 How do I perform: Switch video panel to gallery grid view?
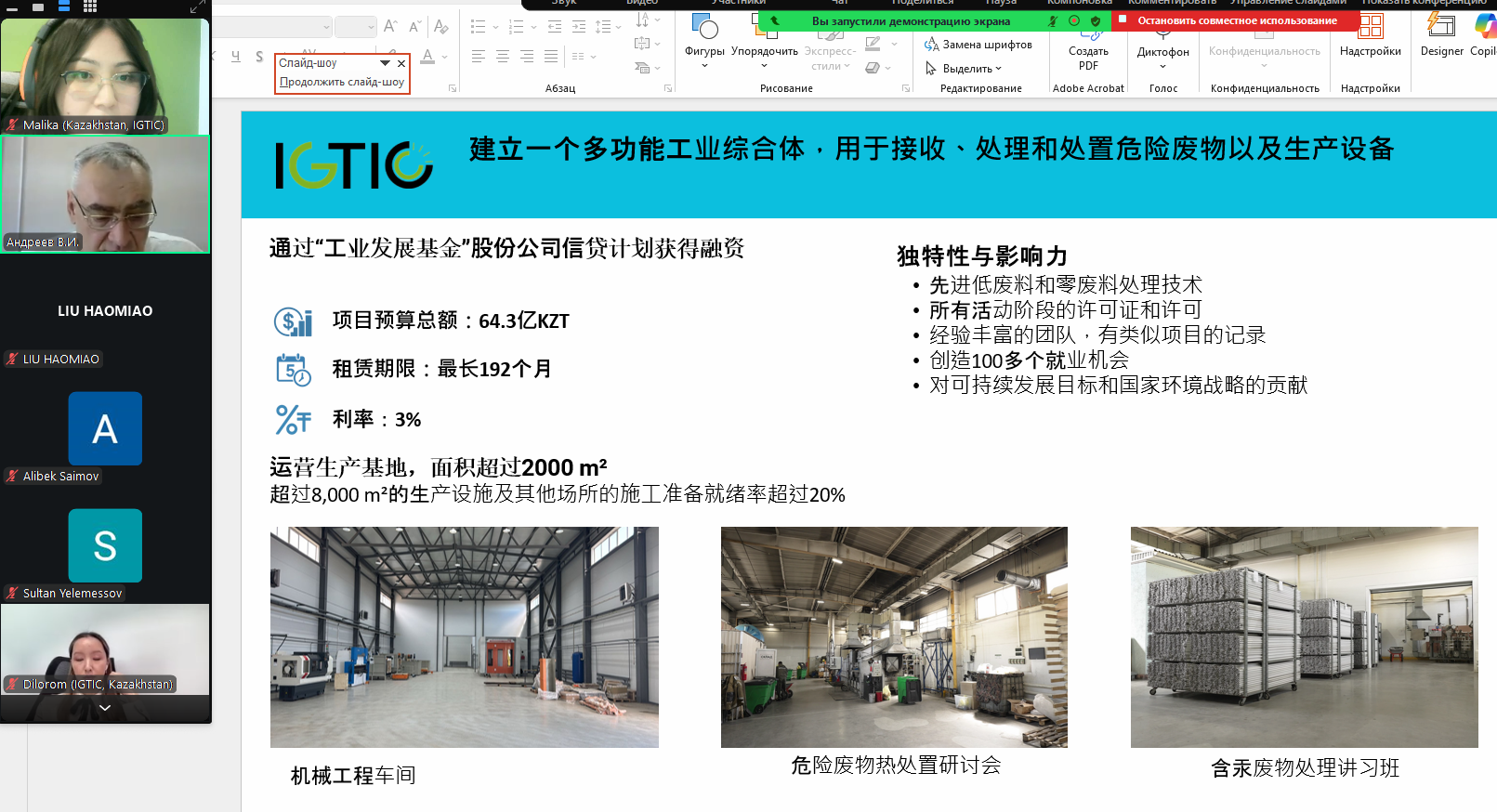point(89,7)
